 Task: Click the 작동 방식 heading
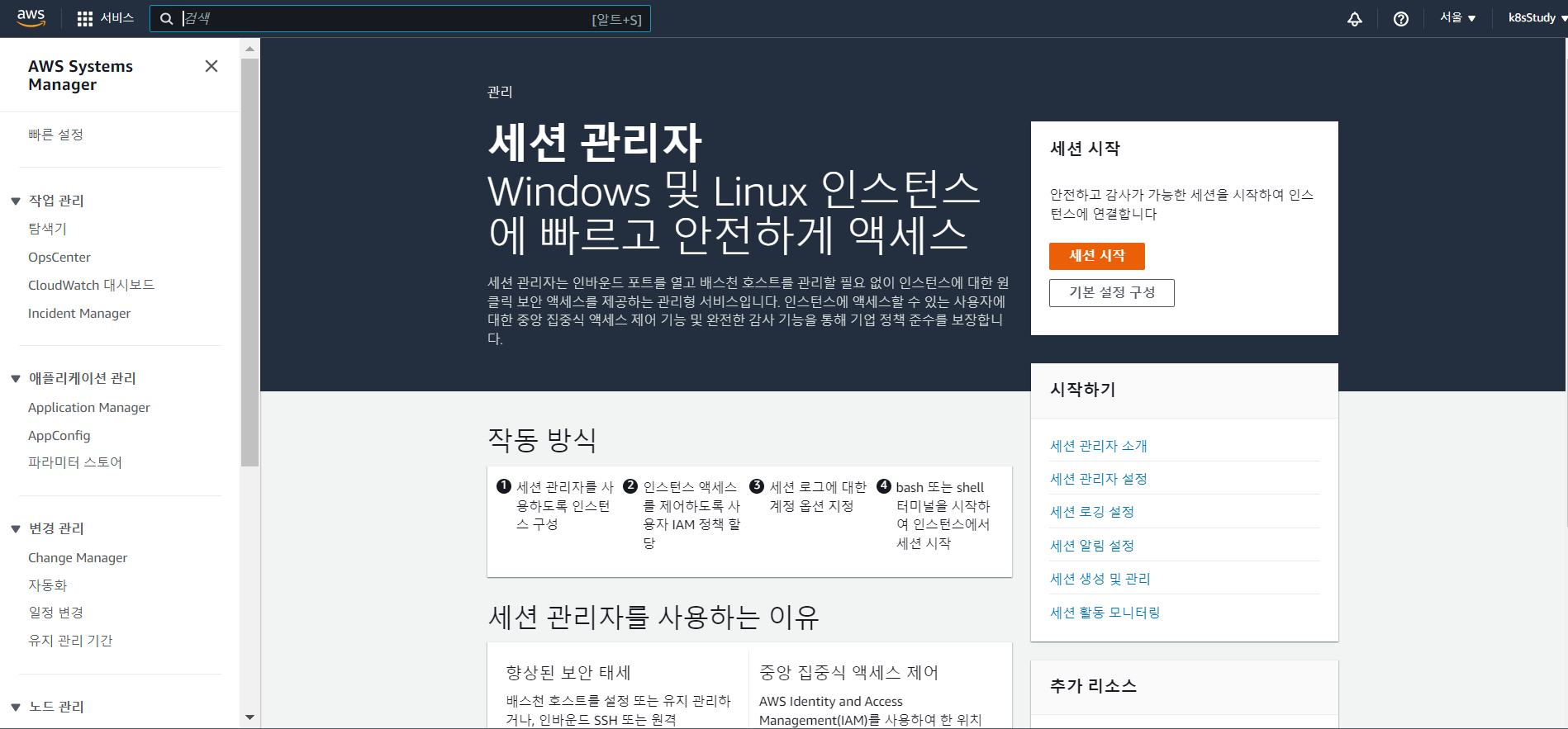pos(542,439)
